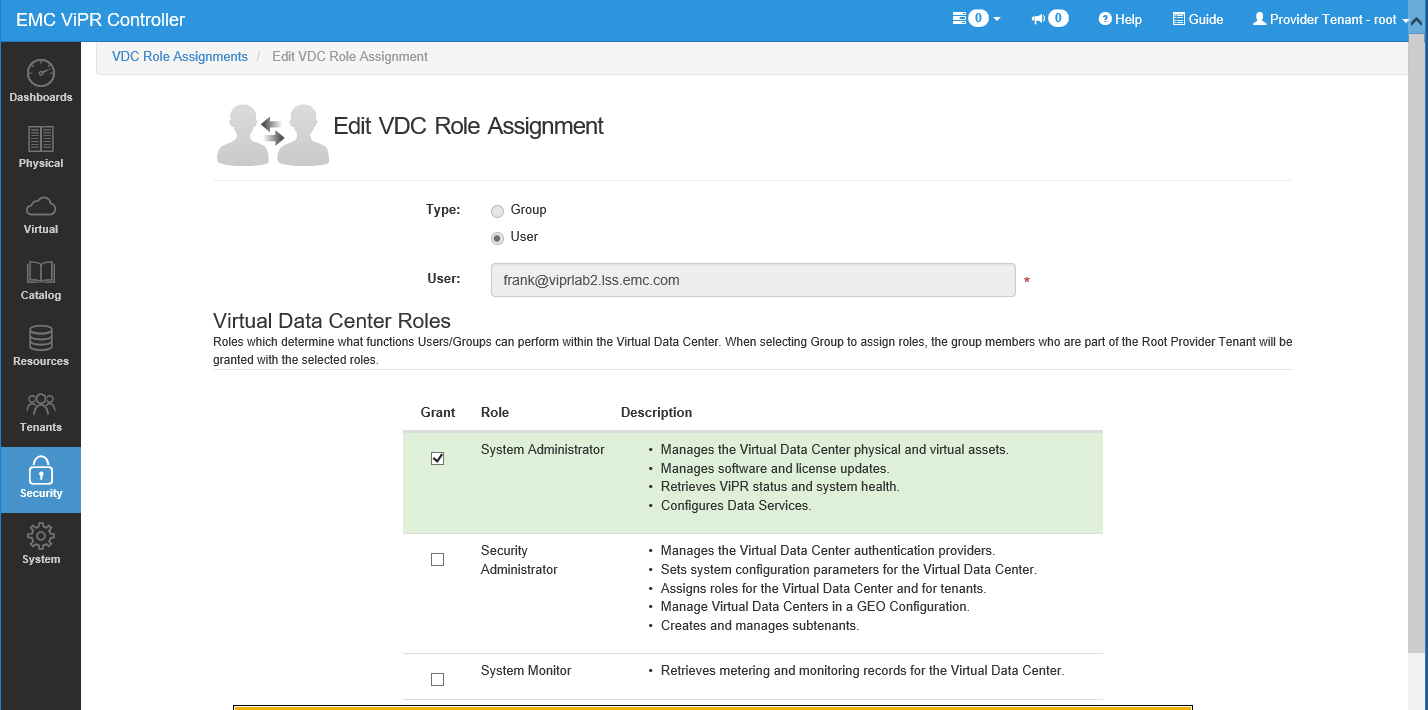This screenshot has height=710, width=1428.
Task: Click the Role column header
Action: (x=495, y=412)
